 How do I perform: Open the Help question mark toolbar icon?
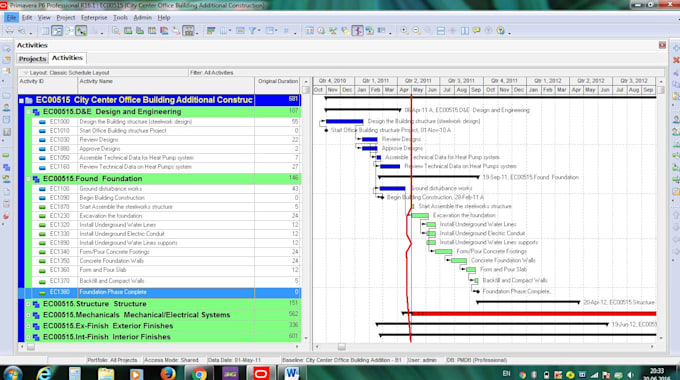pos(501,31)
